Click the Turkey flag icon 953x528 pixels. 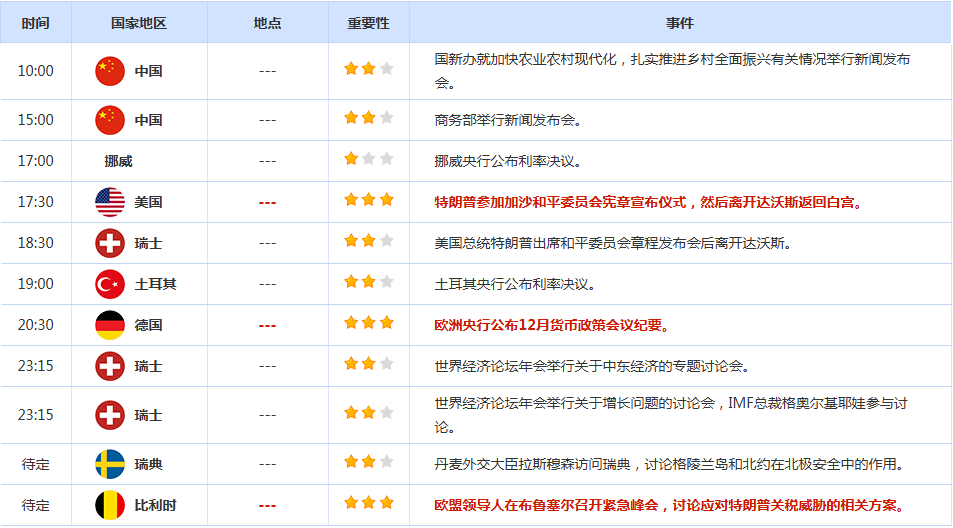[x=109, y=284]
